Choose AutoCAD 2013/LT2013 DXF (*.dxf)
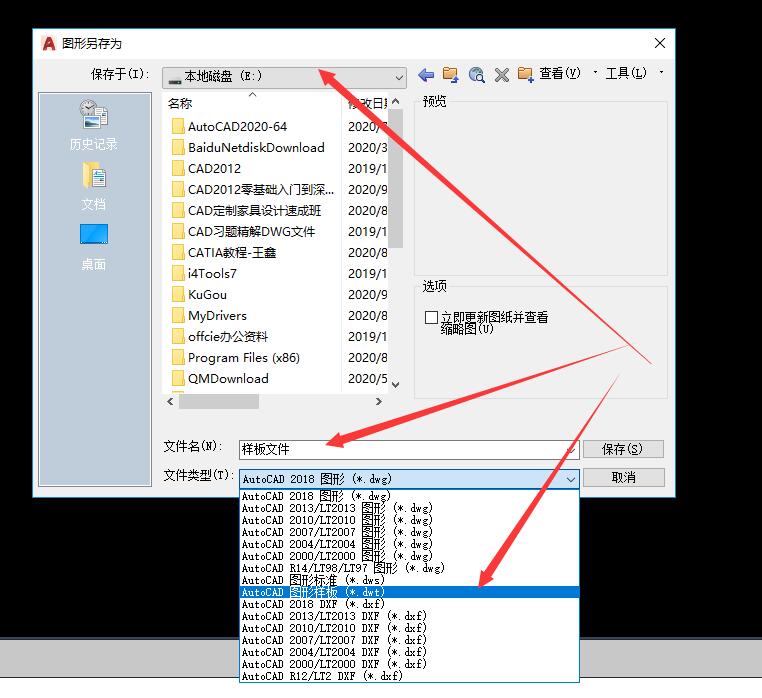 pos(409,616)
